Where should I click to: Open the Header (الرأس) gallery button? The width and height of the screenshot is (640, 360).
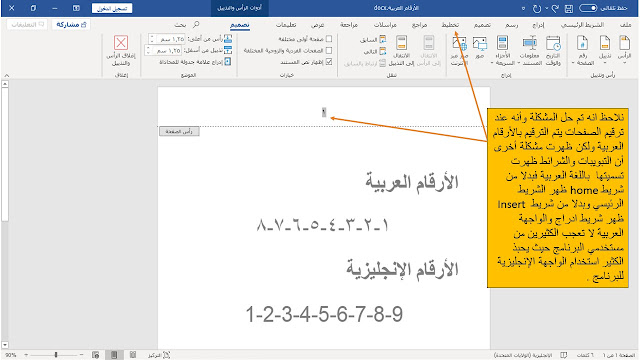[x=624, y=51]
